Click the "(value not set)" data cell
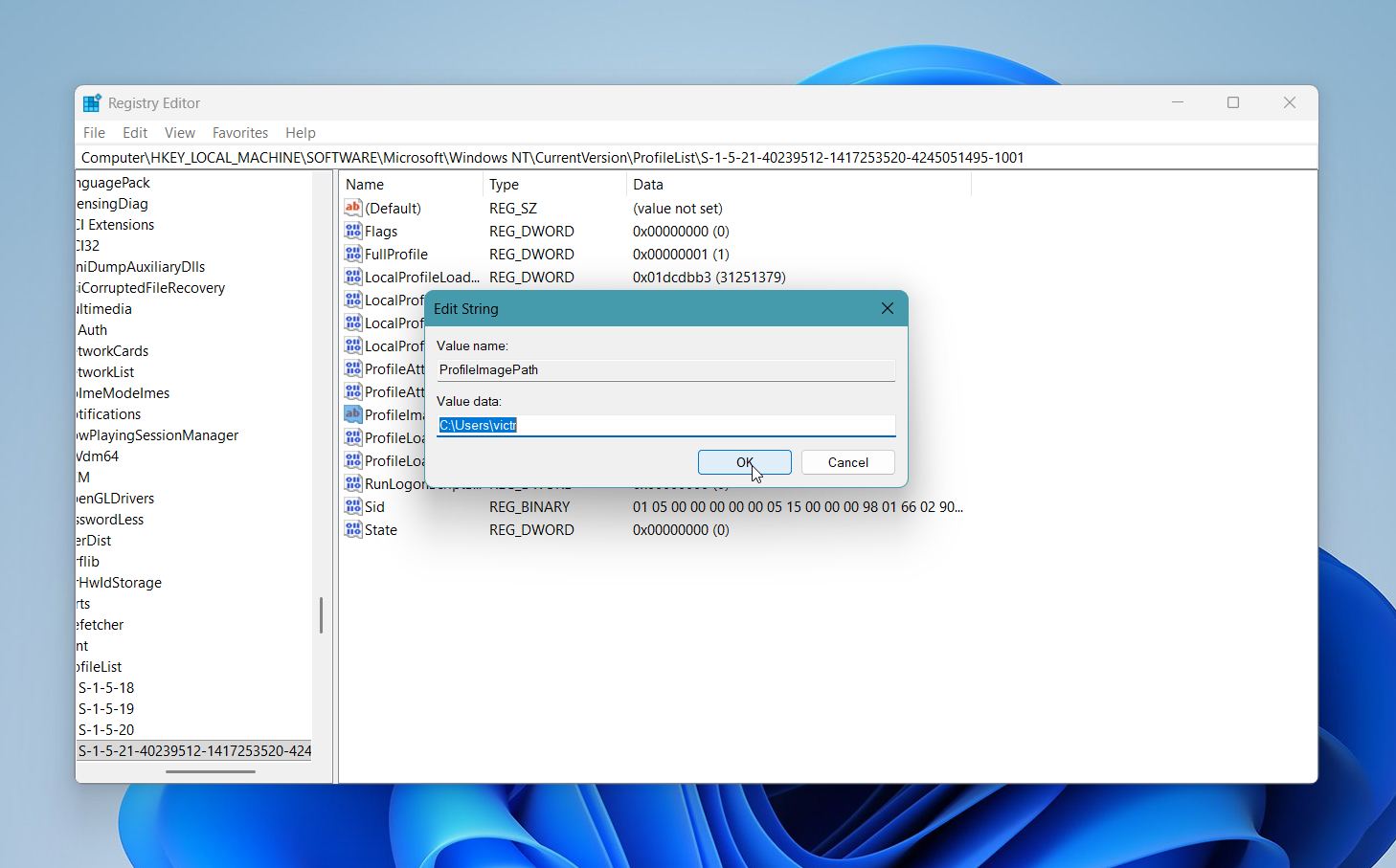Viewport: 1396px width, 868px height. (x=678, y=208)
